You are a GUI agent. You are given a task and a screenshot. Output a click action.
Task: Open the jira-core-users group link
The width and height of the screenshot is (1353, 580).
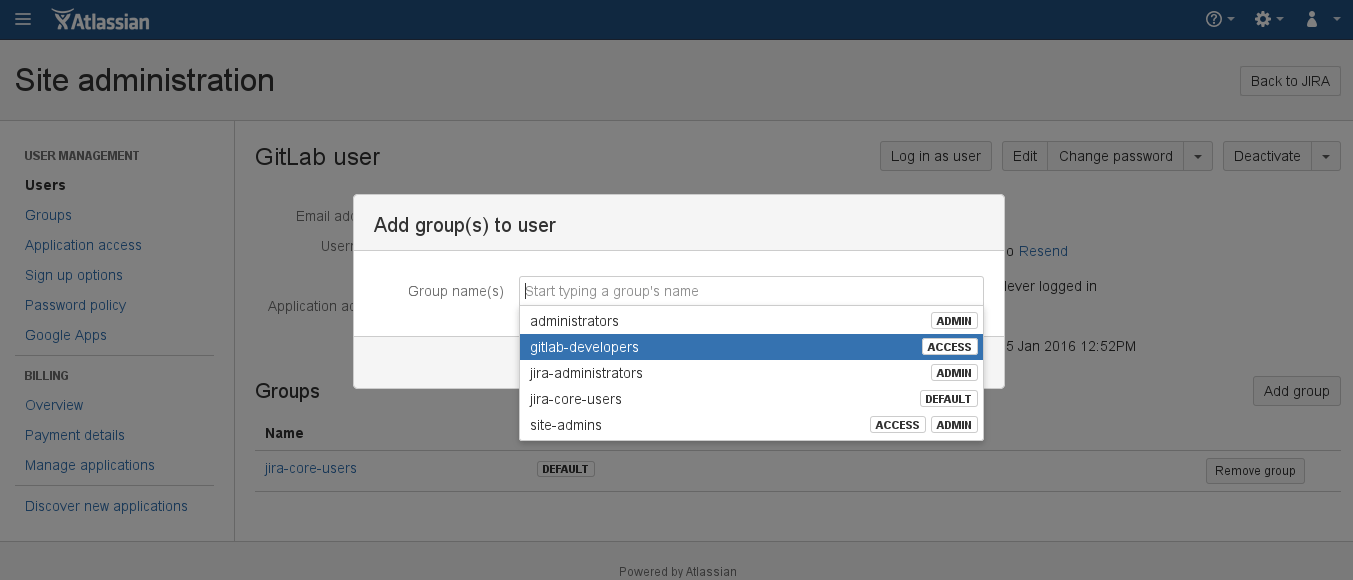[x=310, y=468]
